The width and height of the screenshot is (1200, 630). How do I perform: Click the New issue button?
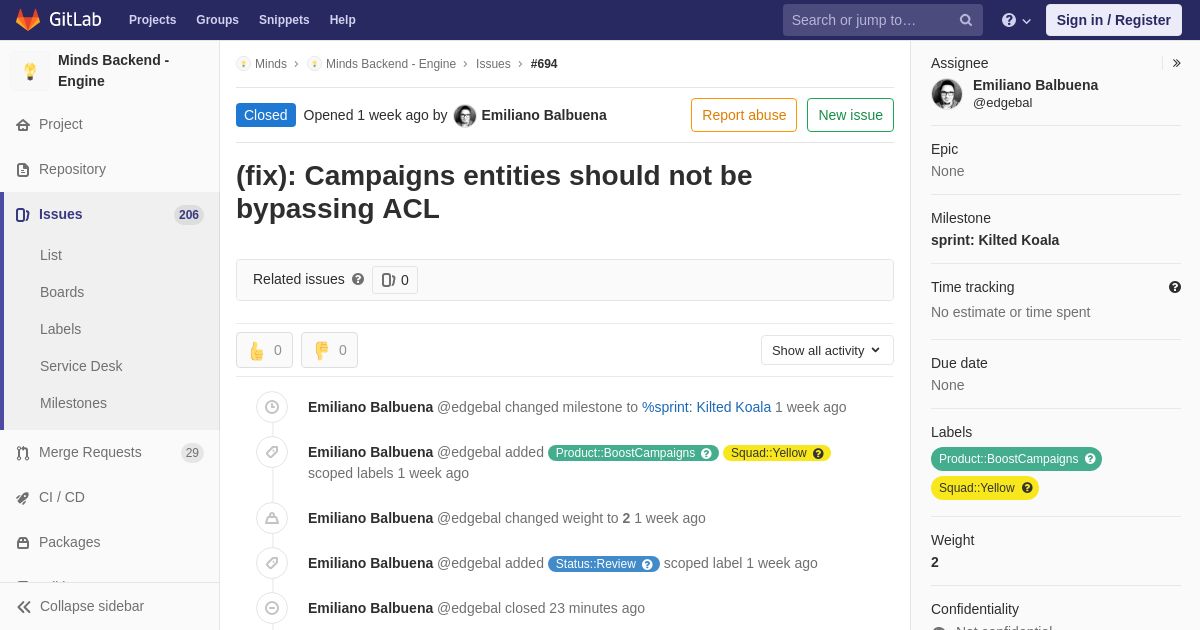[850, 115]
